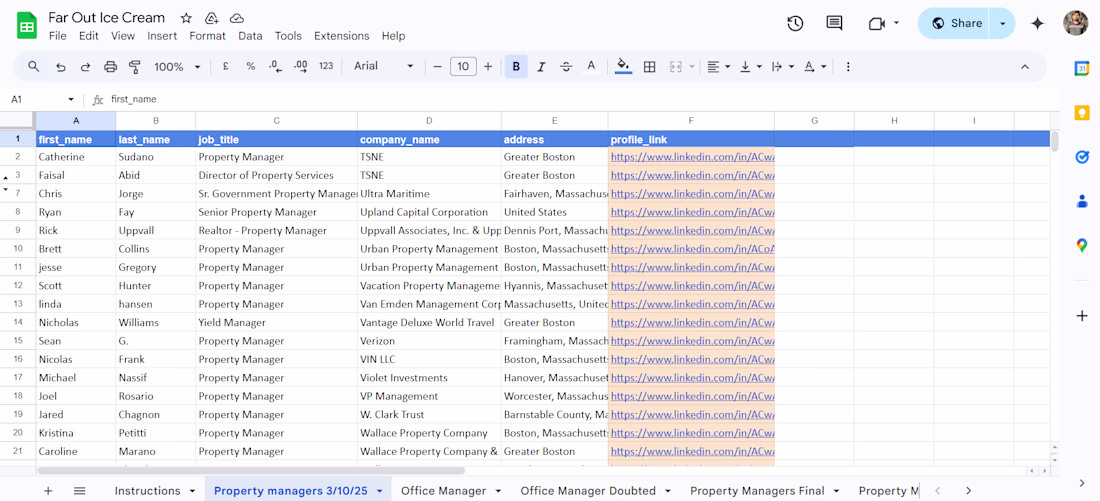Open the Format menu

pos(208,36)
